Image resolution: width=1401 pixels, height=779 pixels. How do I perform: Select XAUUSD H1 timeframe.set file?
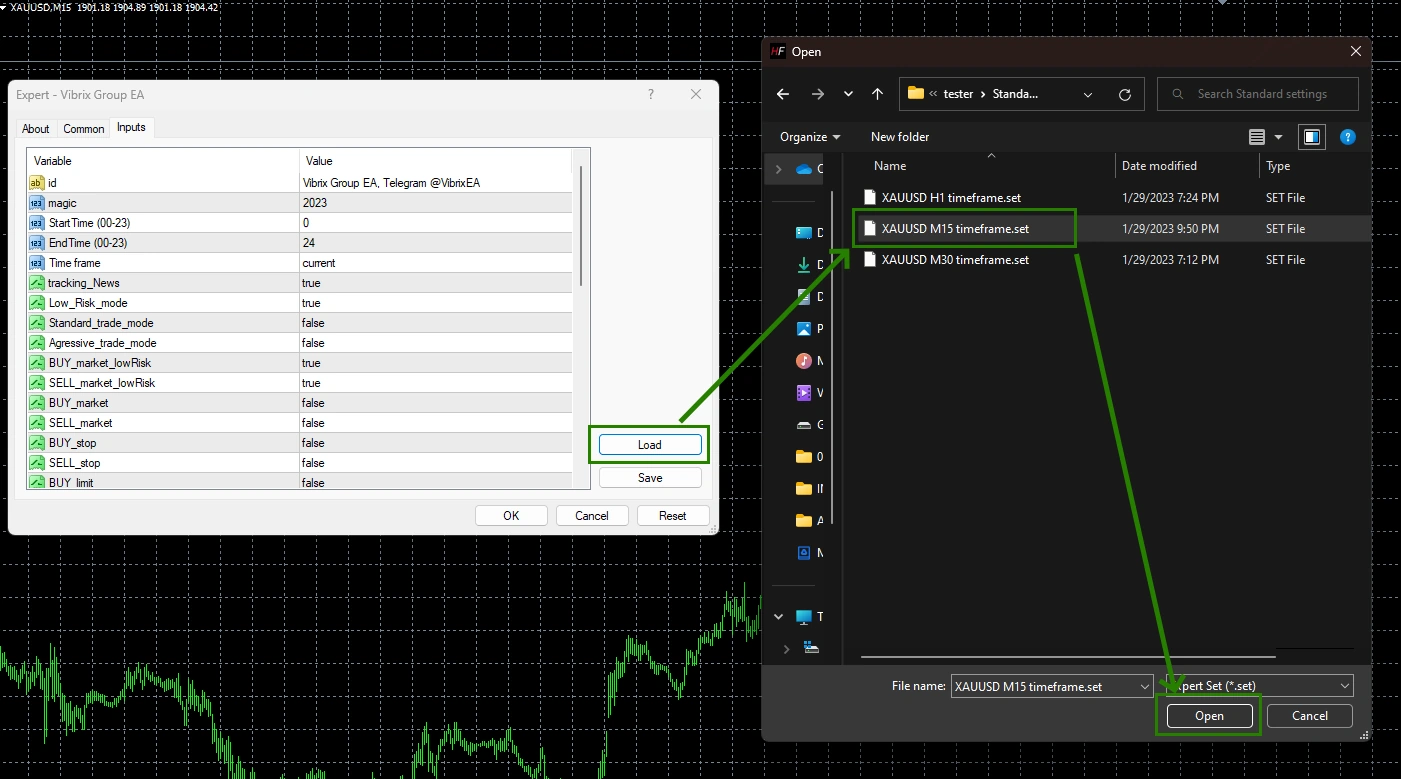(951, 198)
